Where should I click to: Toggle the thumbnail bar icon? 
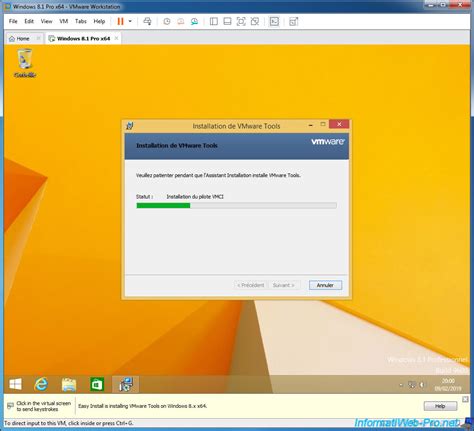(x=227, y=22)
